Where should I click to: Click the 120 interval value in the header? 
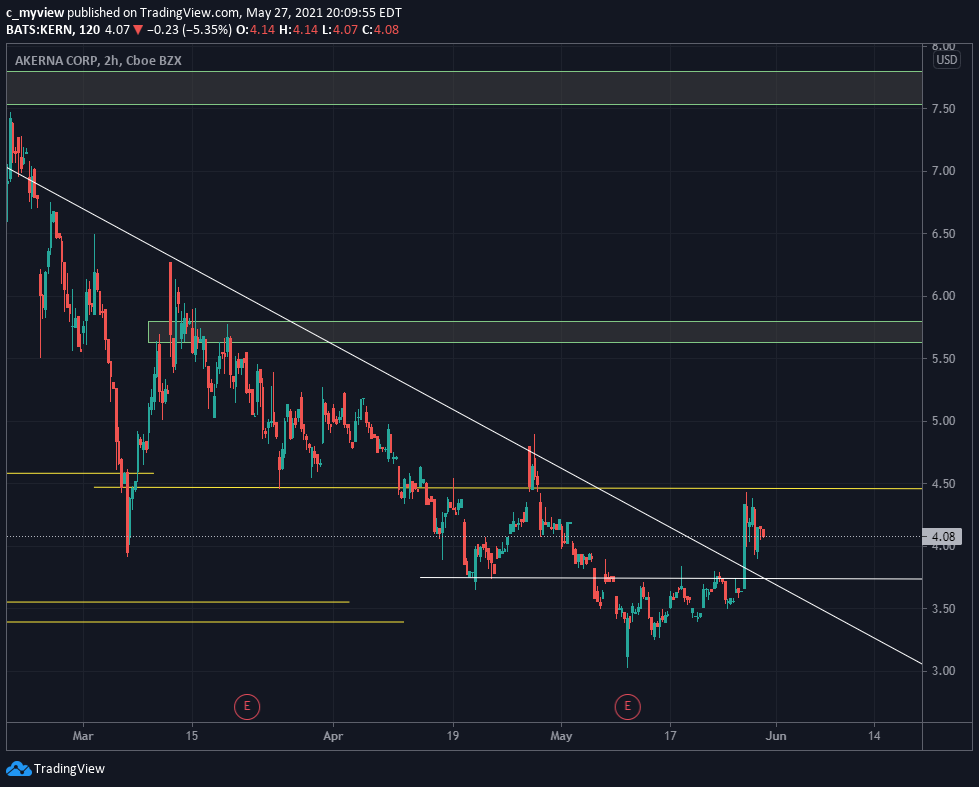(x=89, y=29)
